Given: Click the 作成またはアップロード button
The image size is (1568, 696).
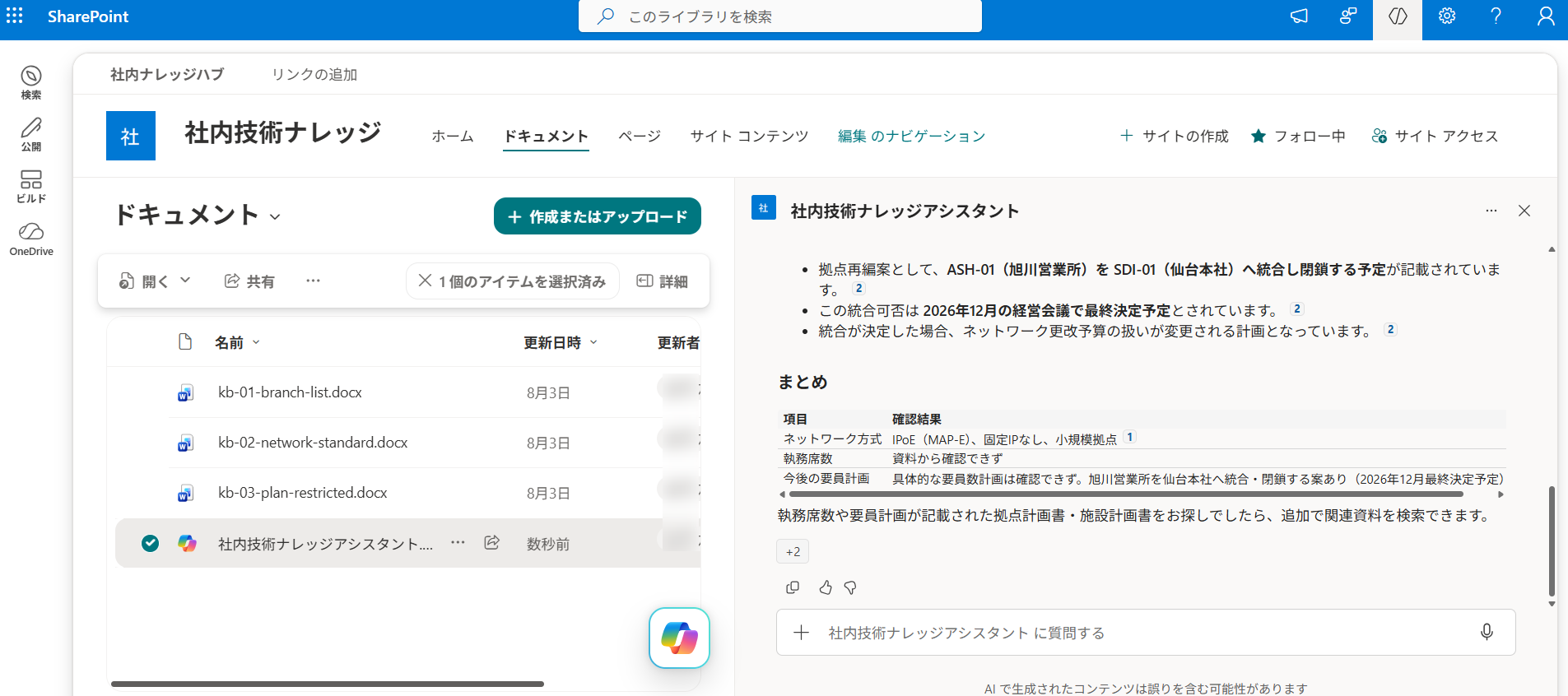Looking at the screenshot, I should pos(598,216).
